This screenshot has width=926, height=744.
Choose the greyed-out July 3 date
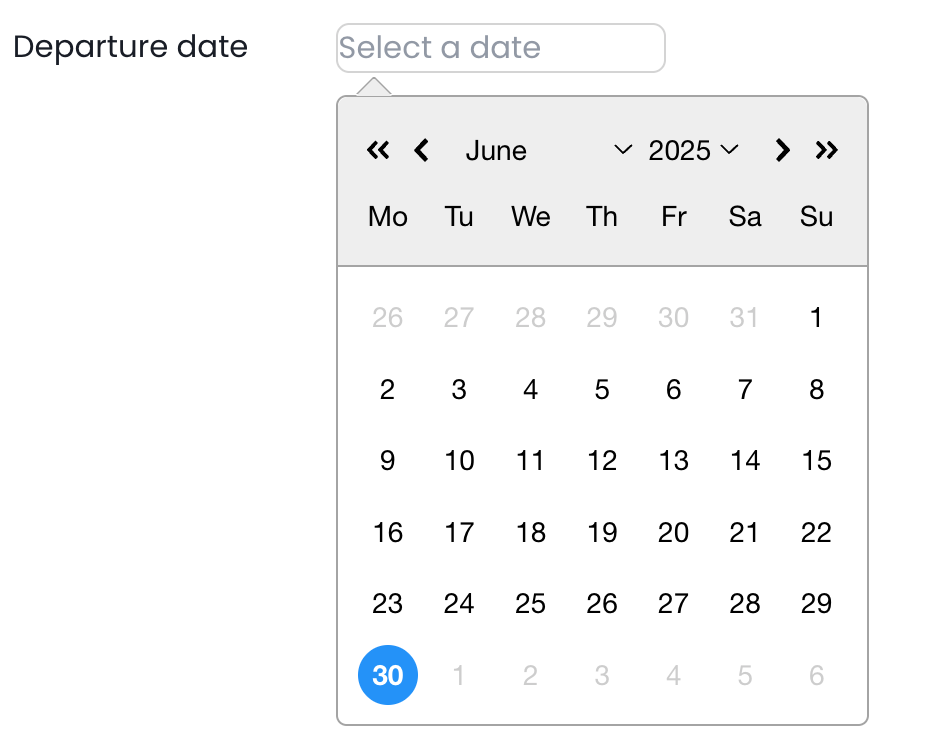coord(602,676)
